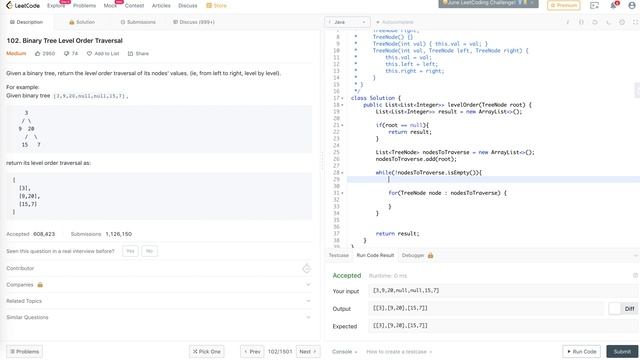
Task: Expand the Similar Questions section
Action: pyautogui.click(x=158, y=317)
